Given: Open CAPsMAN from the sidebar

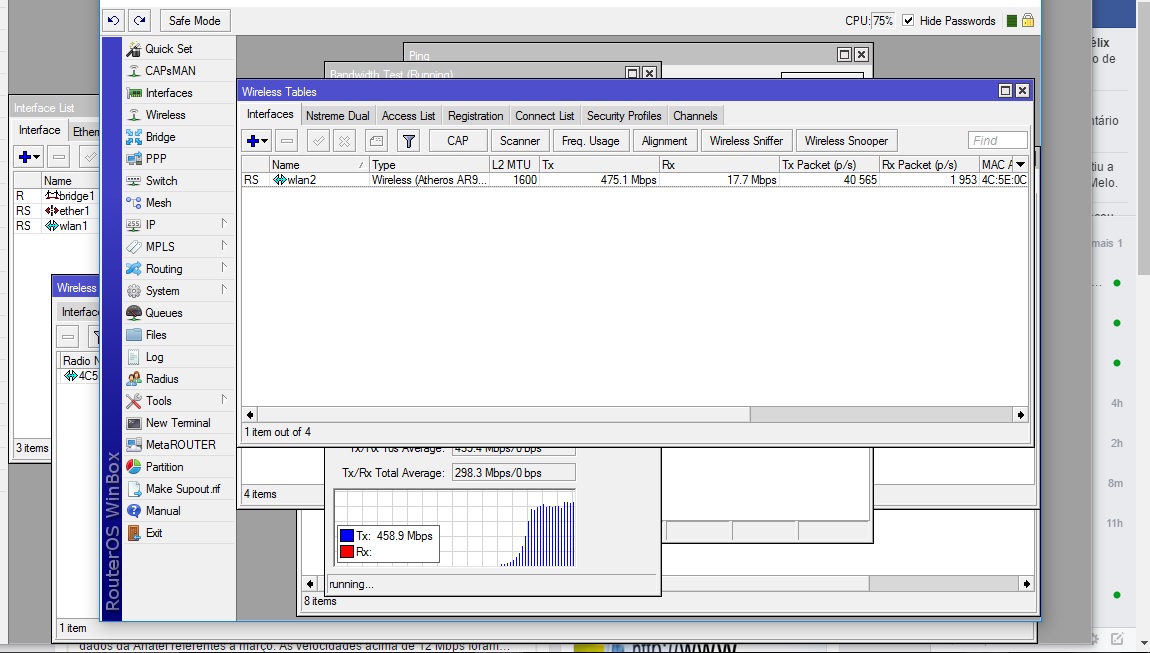Looking at the screenshot, I should tap(170, 71).
